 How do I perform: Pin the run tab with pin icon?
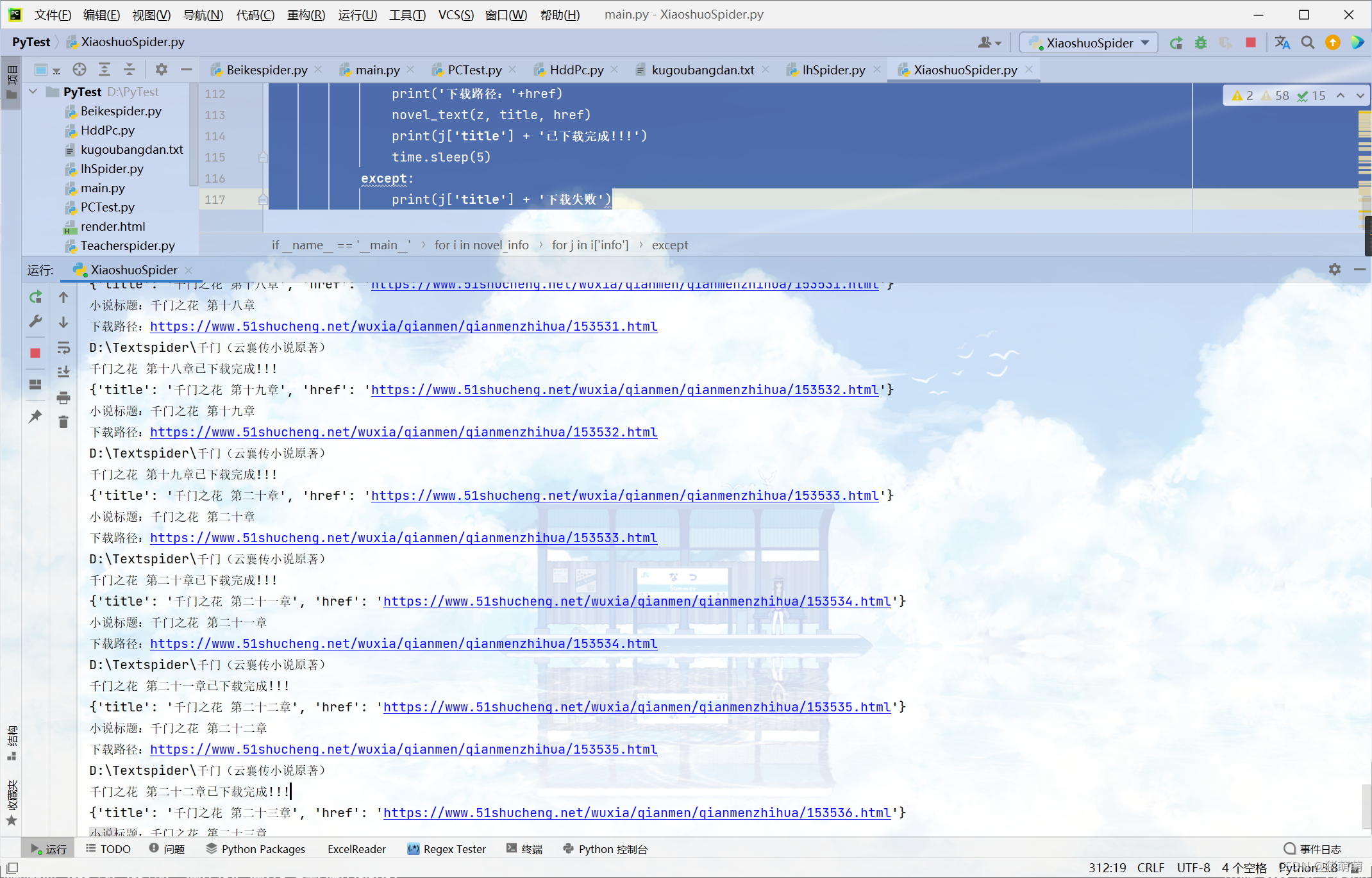[35, 417]
